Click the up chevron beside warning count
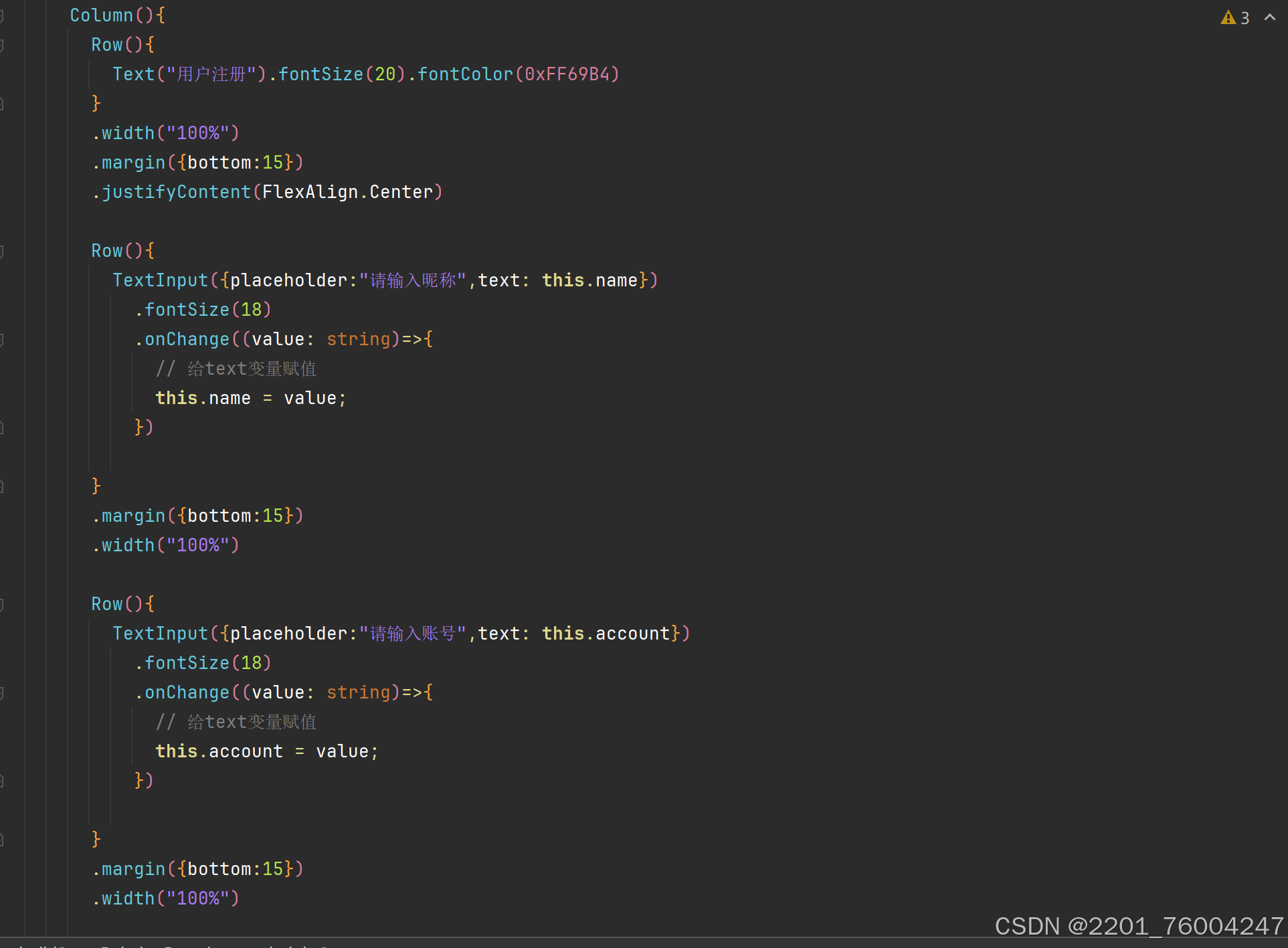This screenshot has height=948, width=1288. (1269, 17)
